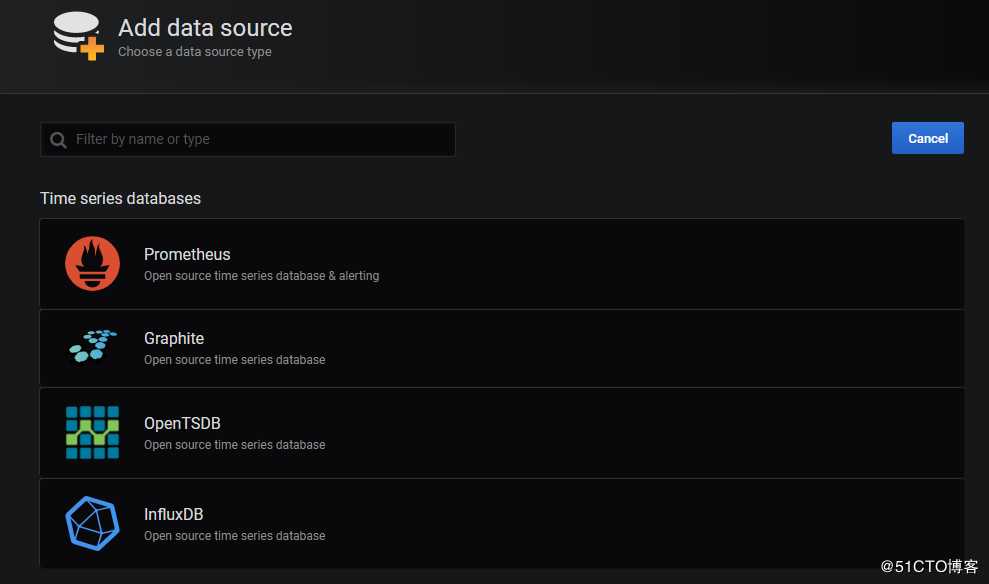Click the description text under Graphite

click(234, 360)
